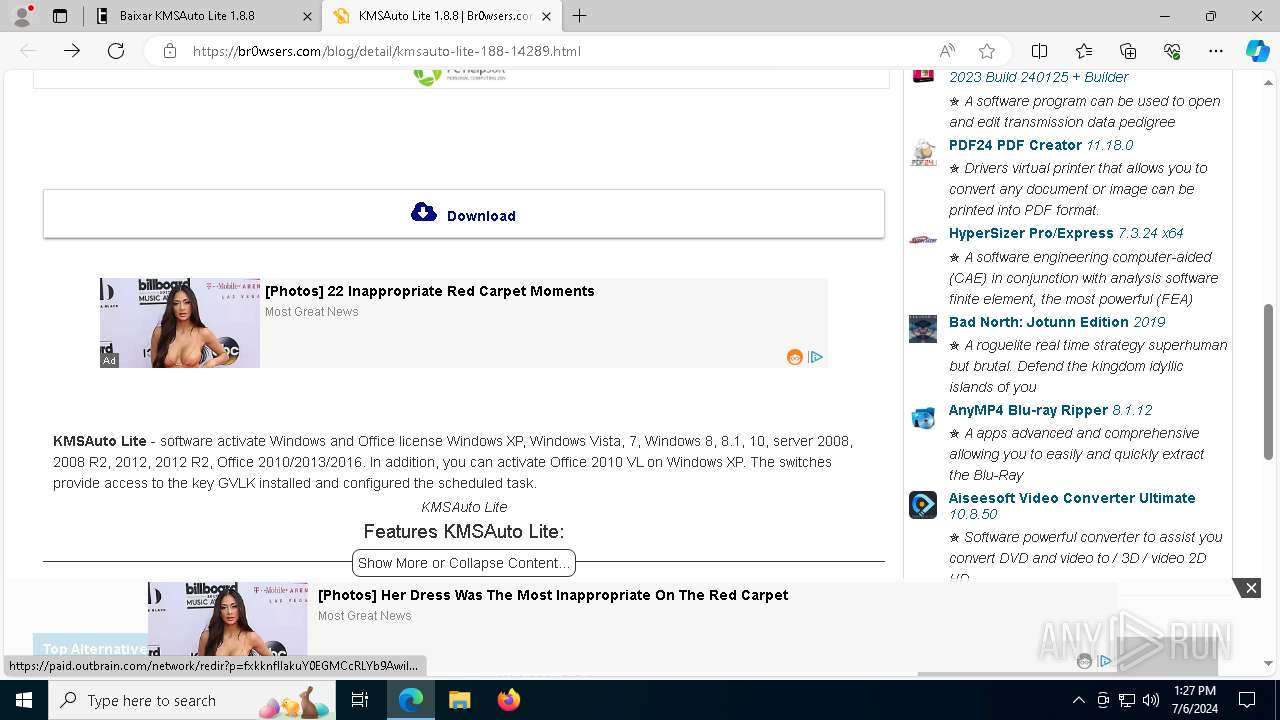1280x720 pixels.
Task: Open network status in system tray
Action: 1127,700
